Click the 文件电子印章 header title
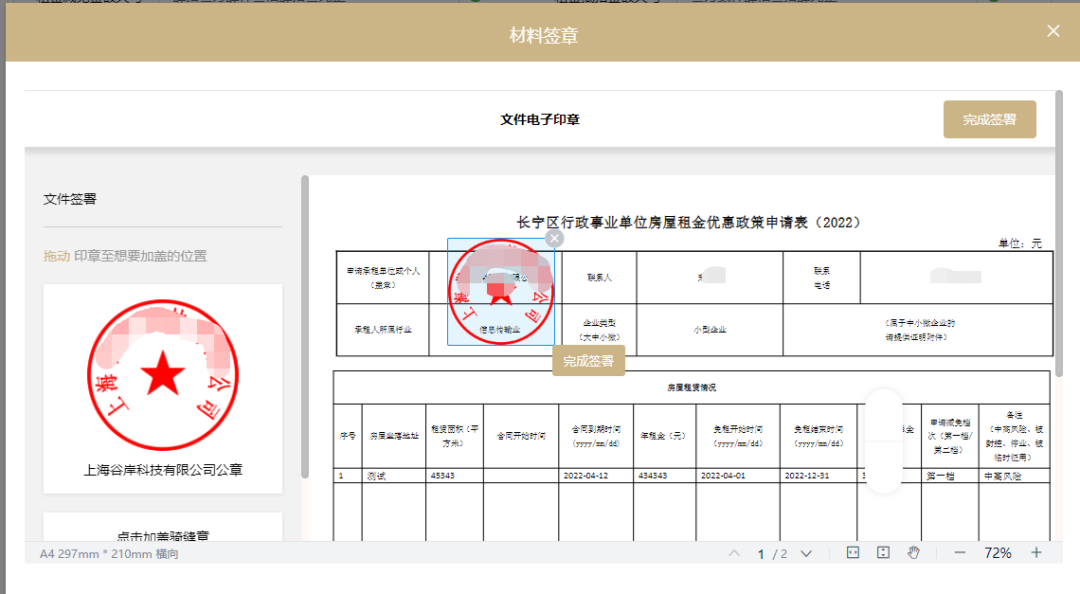1080x594 pixels. coord(540,119)
